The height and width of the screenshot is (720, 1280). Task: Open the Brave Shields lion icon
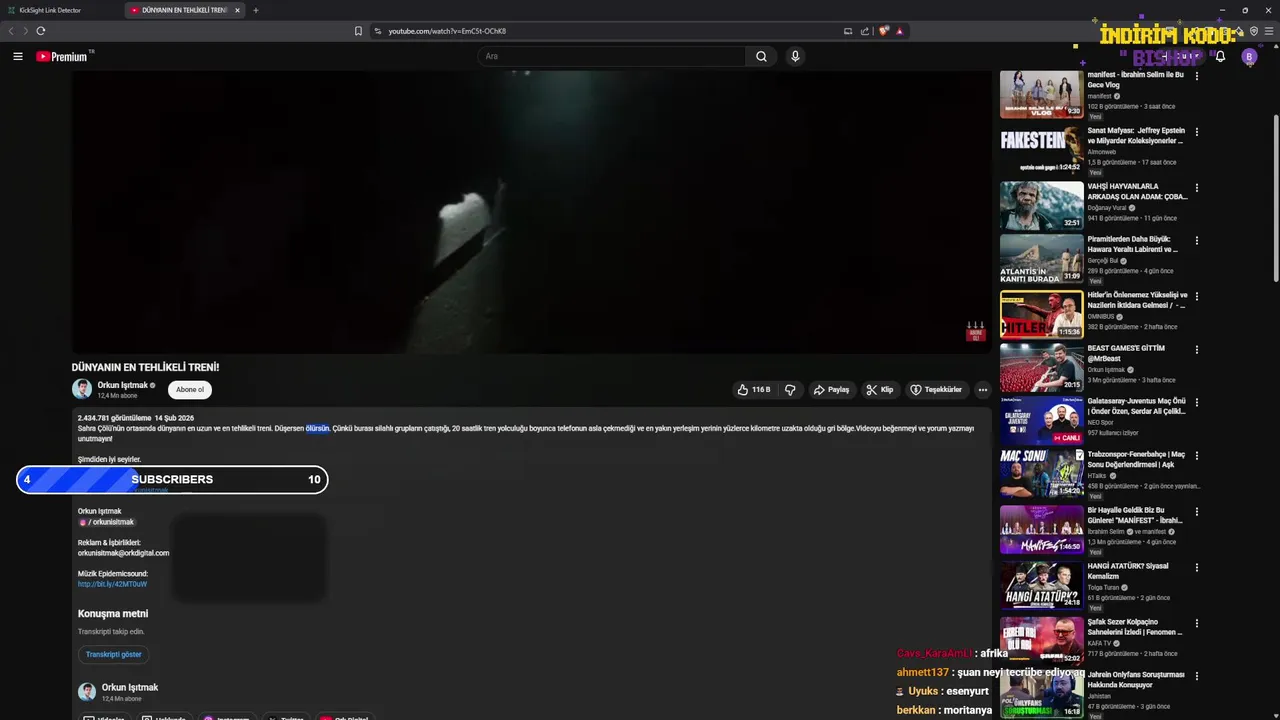pyautogui.click(x=884, y=31)
